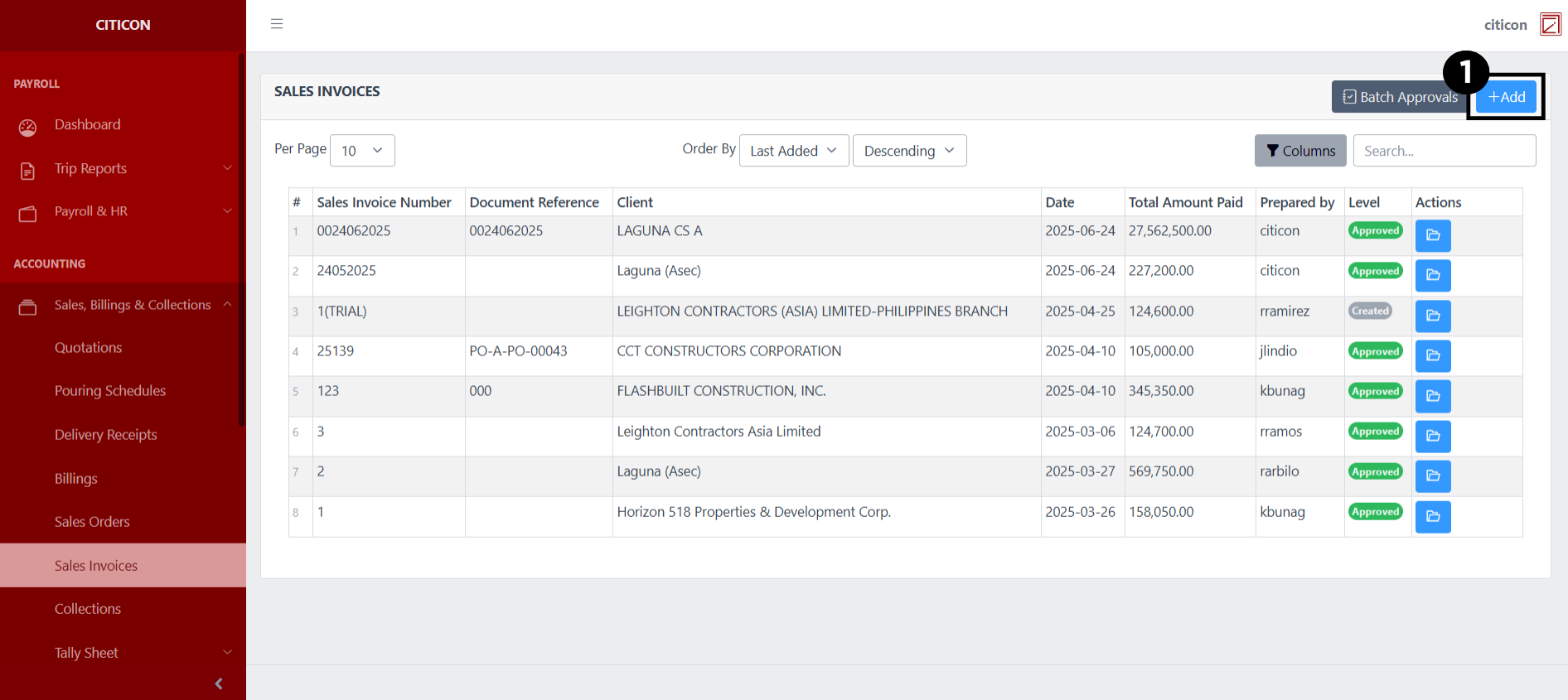Open the Last Added order-by dropdown

tap(794, 151)
